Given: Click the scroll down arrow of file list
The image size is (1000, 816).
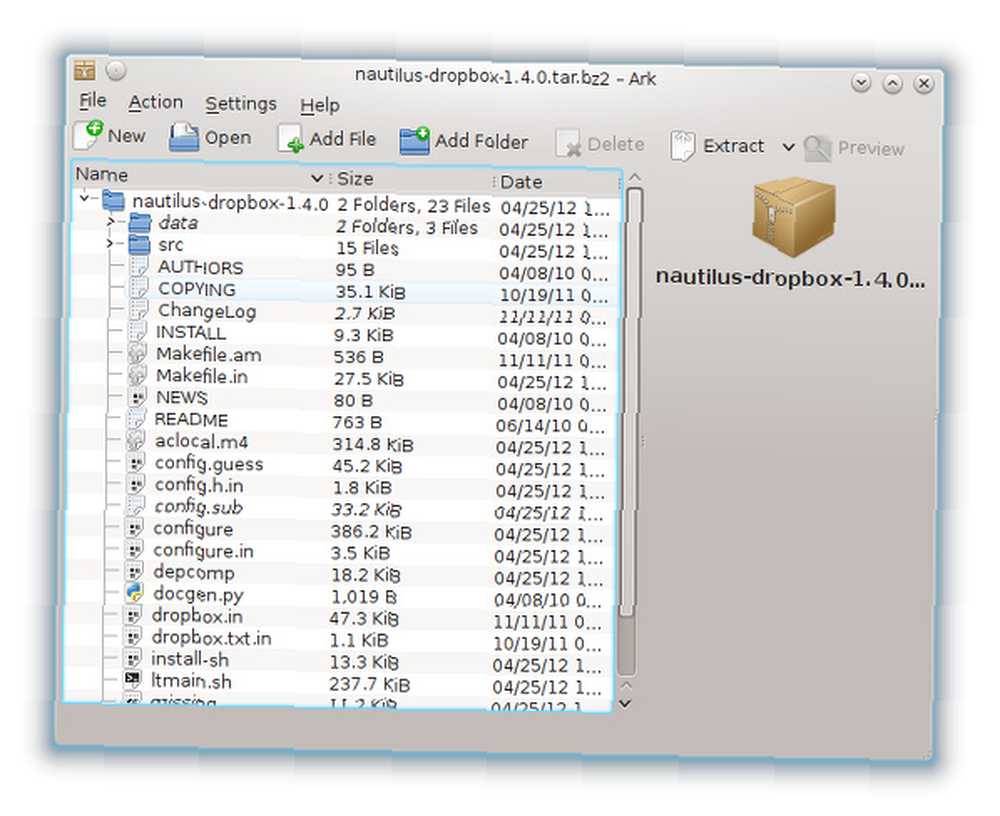Looking at the screenshot, I should (x=626, y=703).
